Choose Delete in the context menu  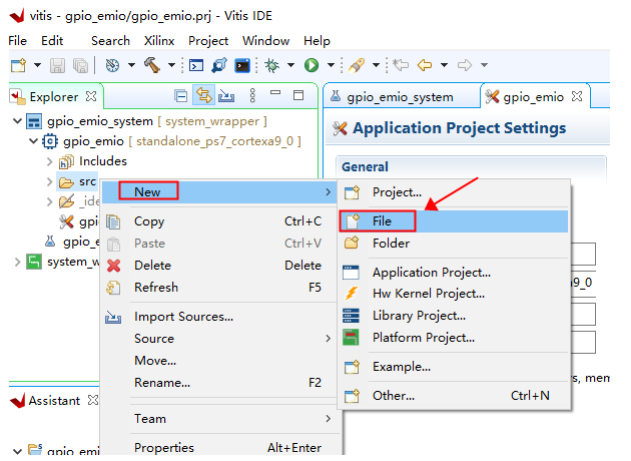(x=219, y=265)
